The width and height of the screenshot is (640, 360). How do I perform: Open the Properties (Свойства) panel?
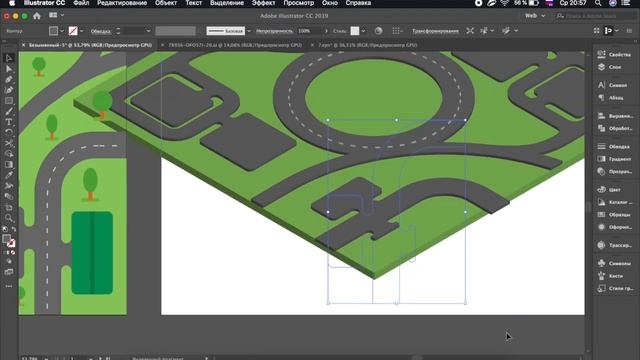614,54
